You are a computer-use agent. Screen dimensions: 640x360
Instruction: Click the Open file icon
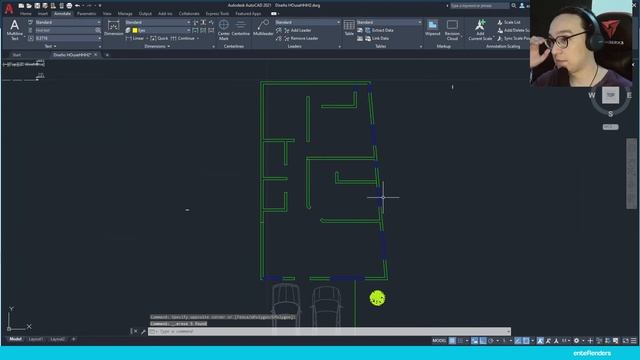[x=29, y=6]
